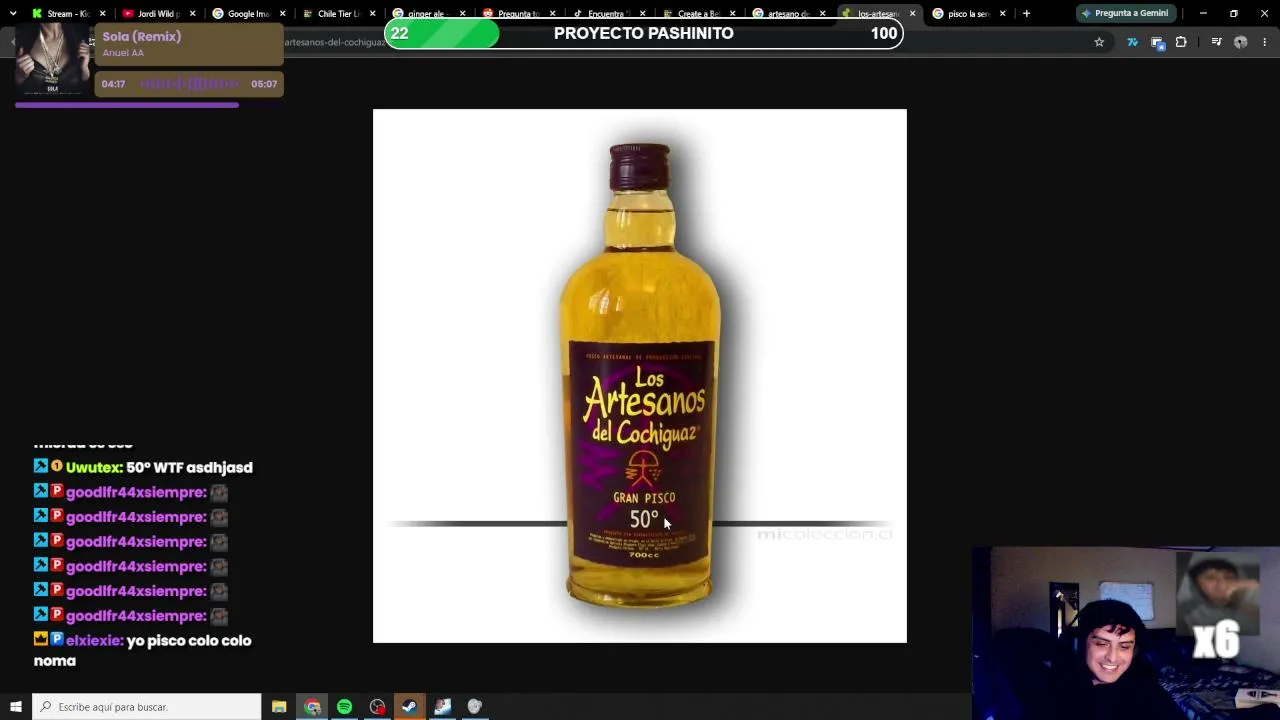The height and width of the screenshot is (720, 1280).
Task: Click the taskbar search box
Action: click(147, 707)
